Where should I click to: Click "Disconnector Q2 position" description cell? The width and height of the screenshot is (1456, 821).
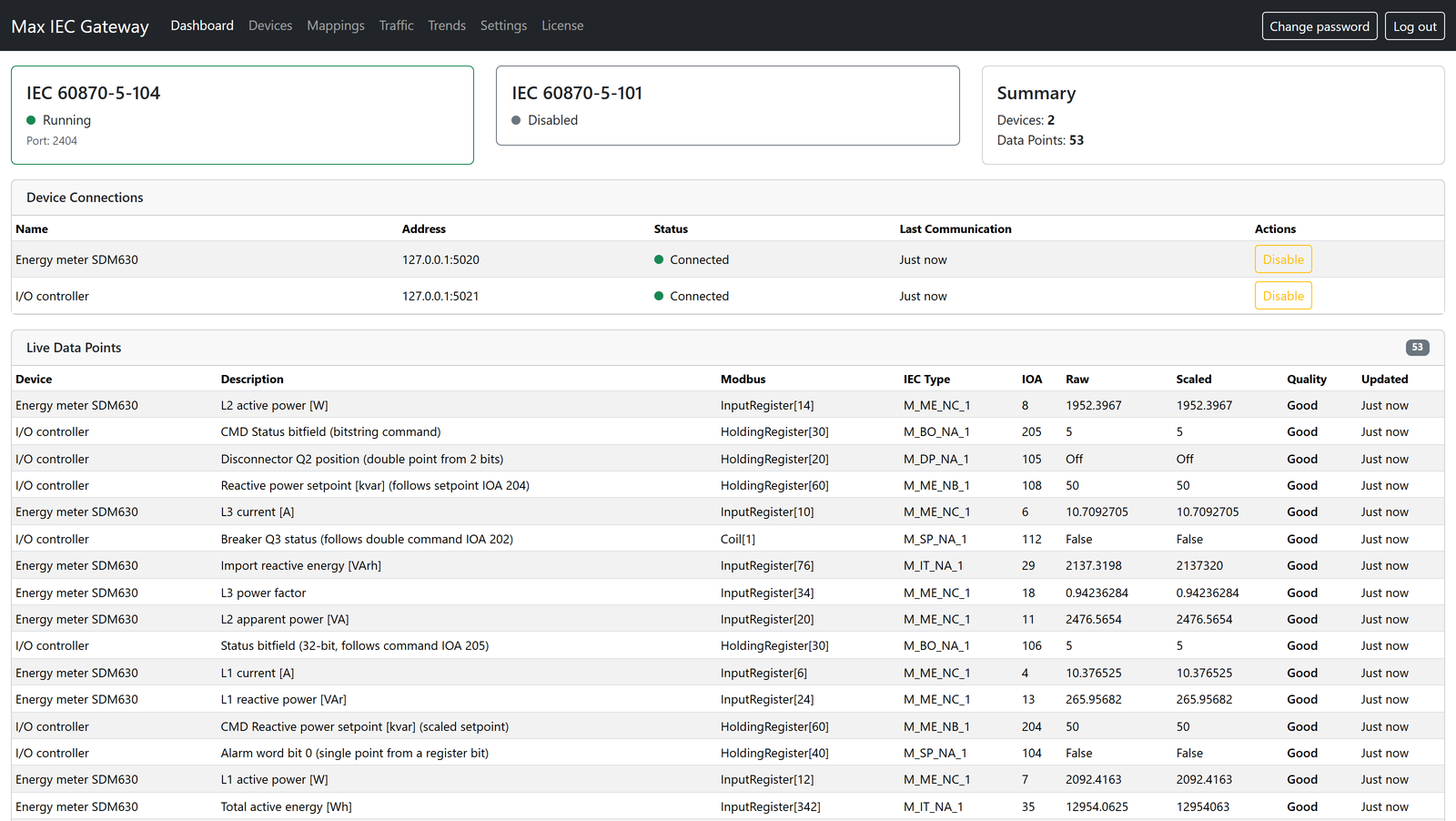click(362, 460)
